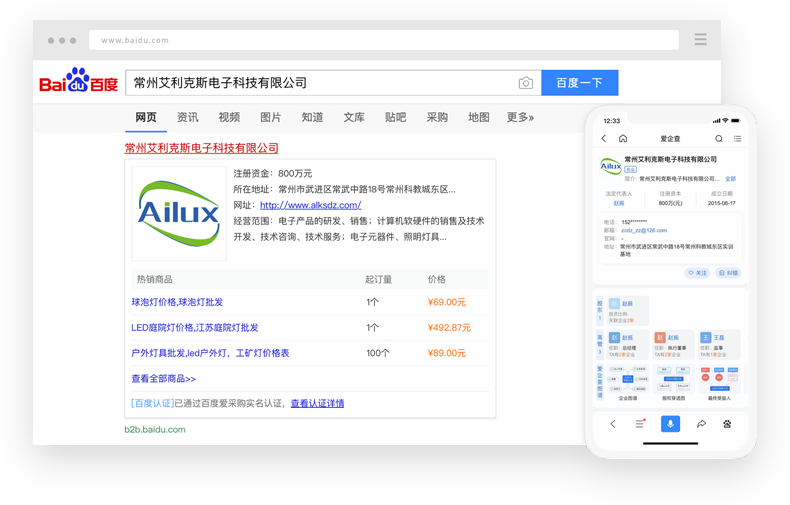Viewport: 790px width, 505px height.
Task: Expand 查看全部商品>> product list
Action: click(163, 379)
